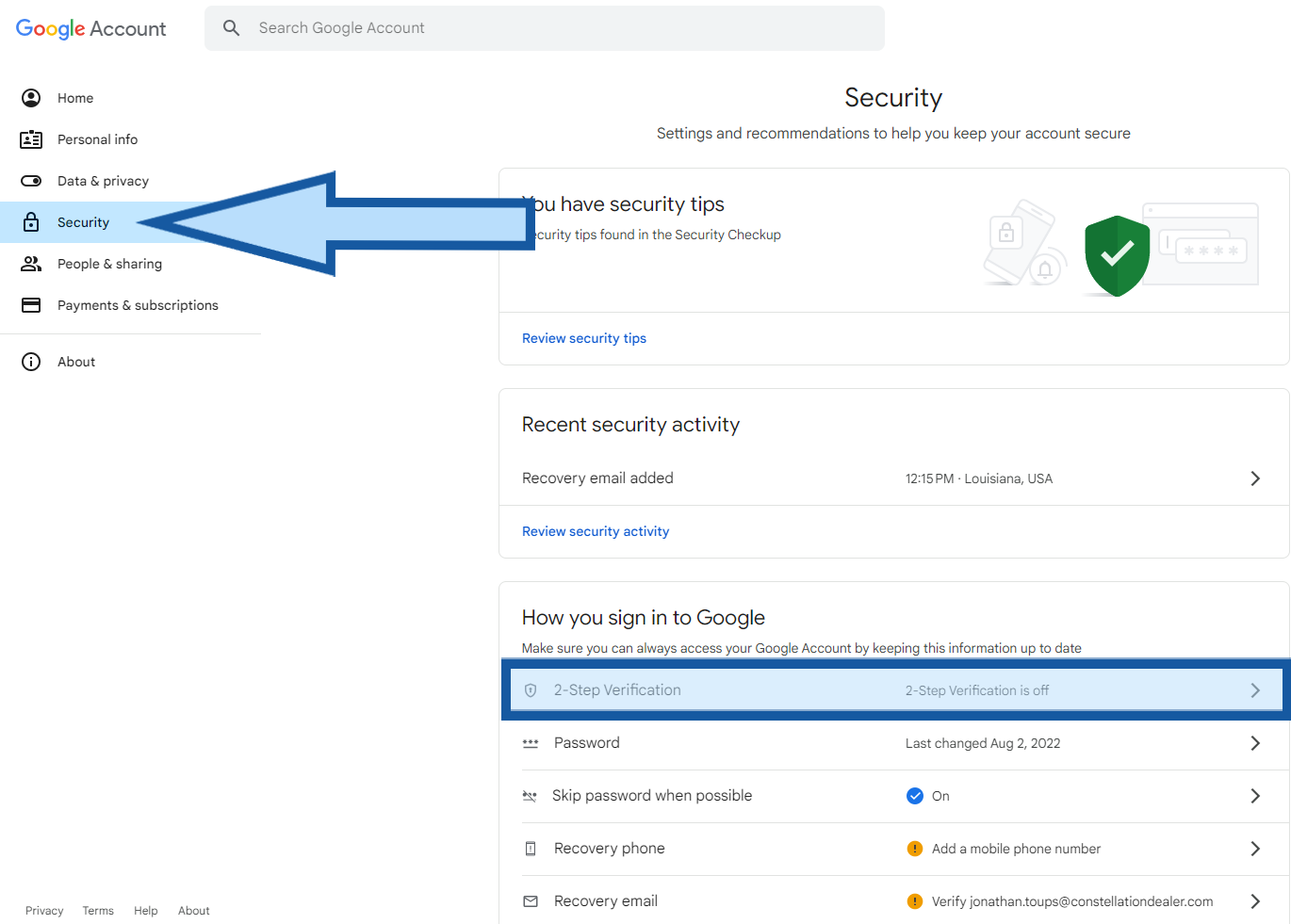Screen dimensions: 1291x924
Task: Click the Home sidebar icon
Action: pos(31,98)
